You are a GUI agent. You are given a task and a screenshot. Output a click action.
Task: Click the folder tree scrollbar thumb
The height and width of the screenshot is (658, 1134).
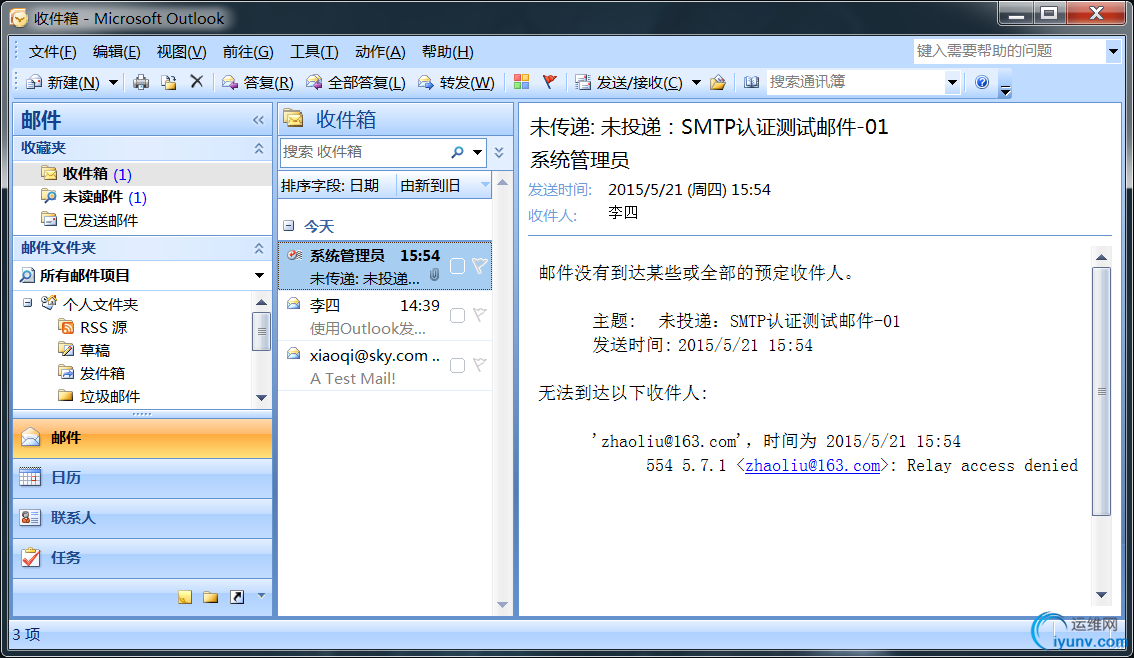tap(261, 331)
